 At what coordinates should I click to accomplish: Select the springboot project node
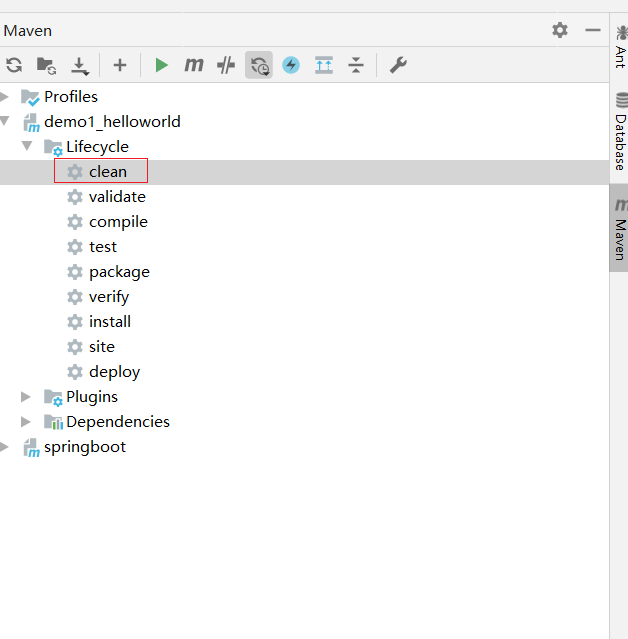pyautogui.click(x=85, y=447)
